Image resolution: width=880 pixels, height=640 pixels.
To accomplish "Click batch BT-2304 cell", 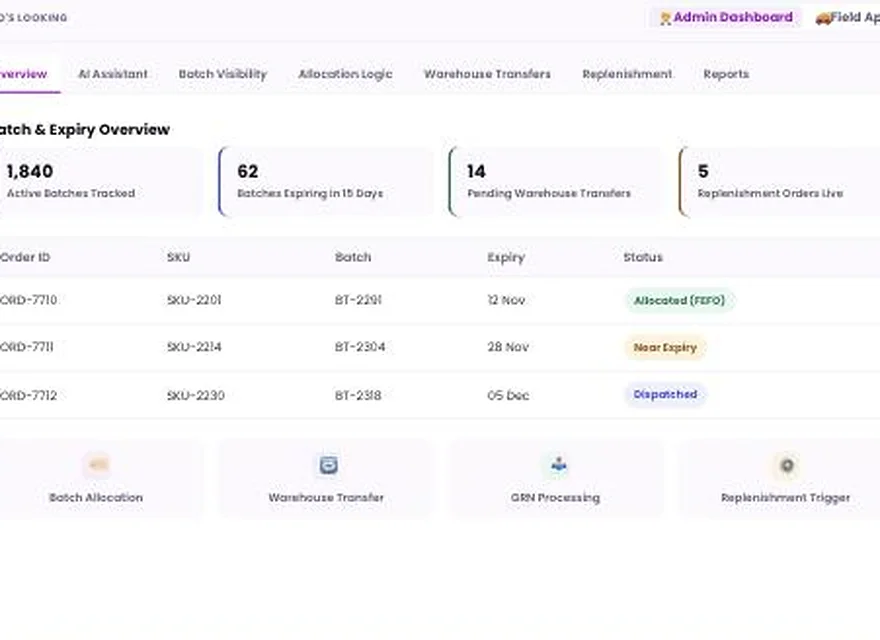I will pos(360,347).
